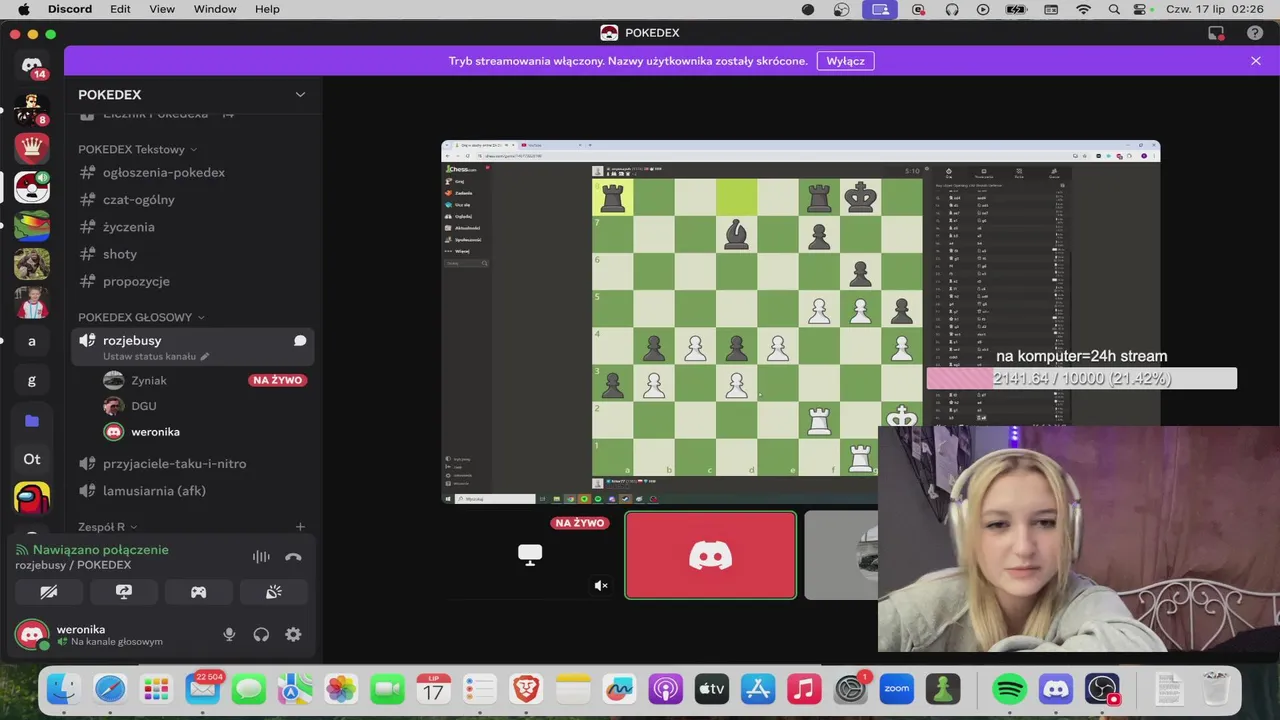The width and height of the screenshot is (1280, 720).
Task: Open the Among Us server icon
Action: pyautogui.click(x=32, y=497)
